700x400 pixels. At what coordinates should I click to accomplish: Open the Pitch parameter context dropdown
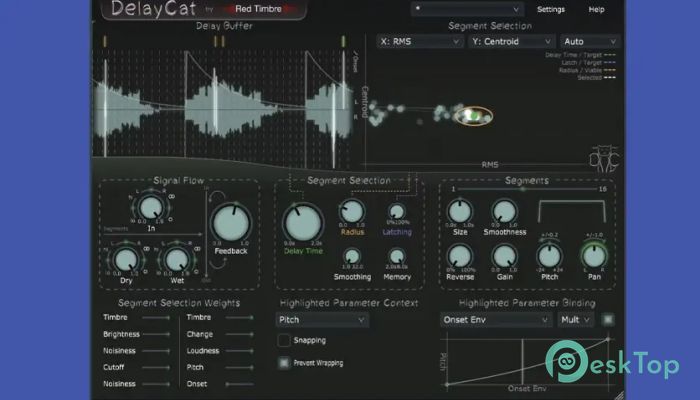[x=322, y=320]
